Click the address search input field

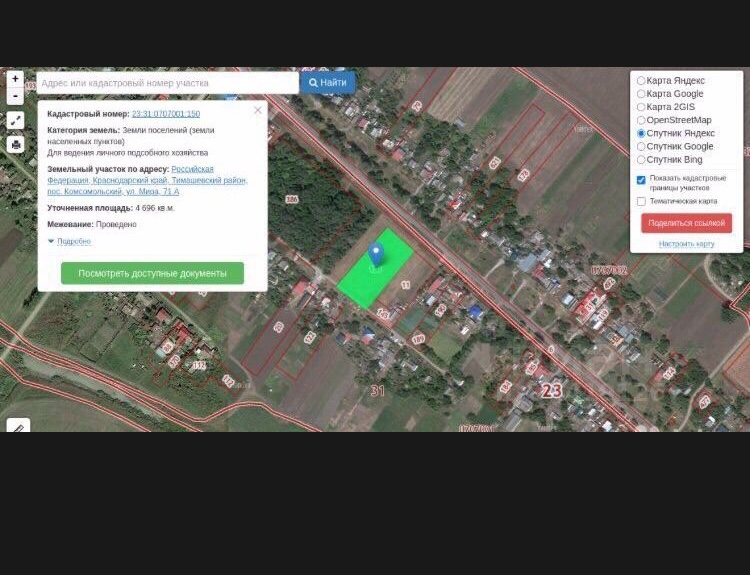[x=167, y=83]
